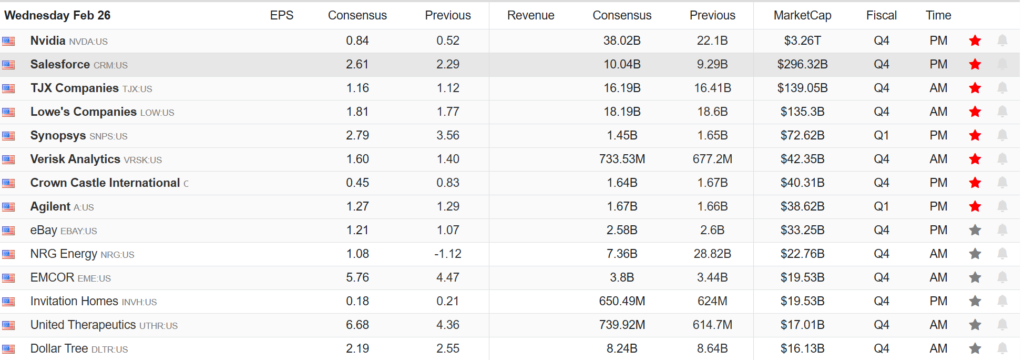Open the Dollar Tree DLTR:US link
The height and width of the screenshot is (360, 1024).
79,349
